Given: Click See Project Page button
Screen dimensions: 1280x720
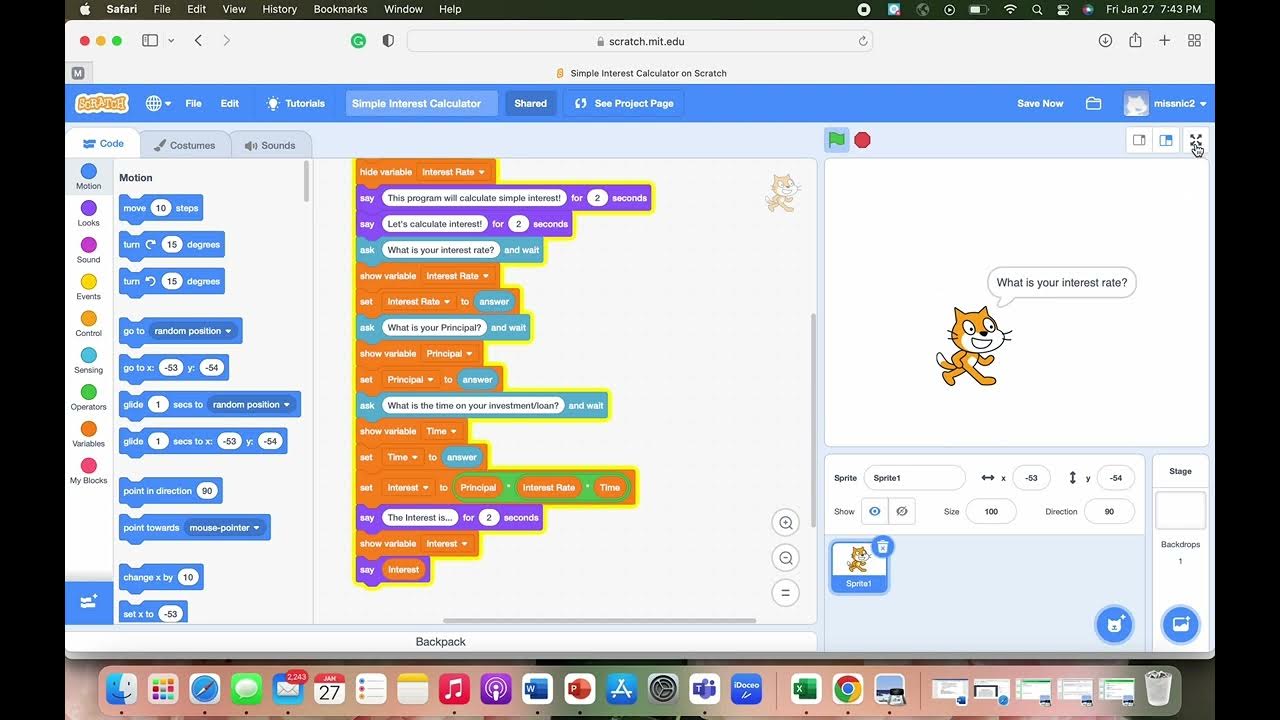Looking at the screenshot, I should pyautogui.click(x=624, y=103).
